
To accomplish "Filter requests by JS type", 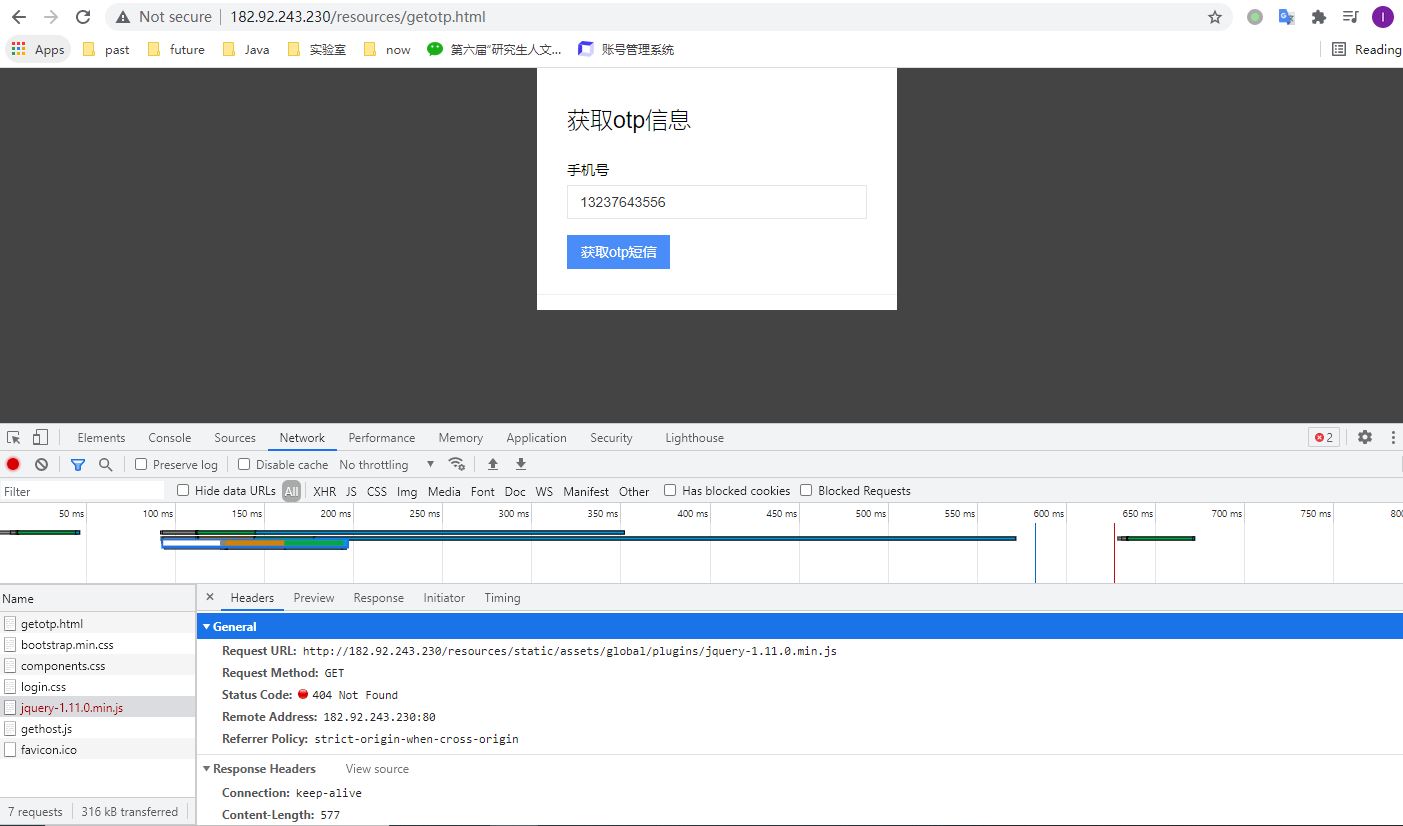I will [x=351, y=491].
